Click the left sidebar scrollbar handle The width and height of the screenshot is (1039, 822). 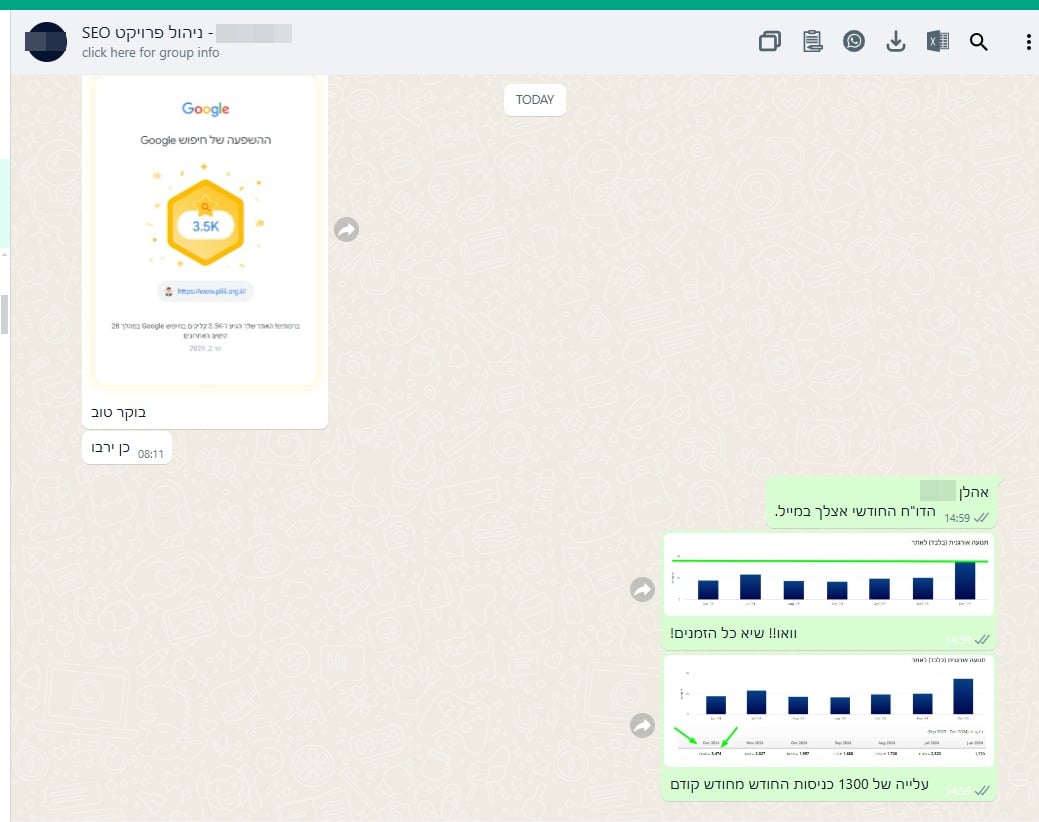coord(5,315)
